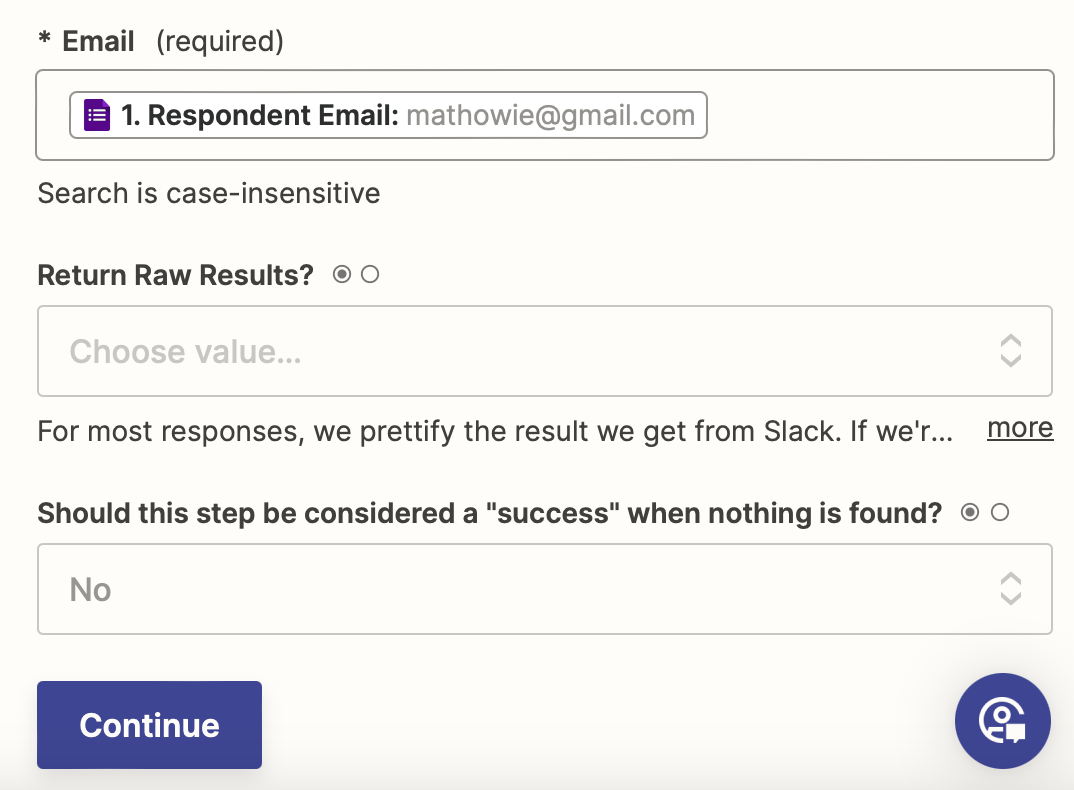Click the chevron arrows in Return Raw Results dropdown

pos(1010,351)
